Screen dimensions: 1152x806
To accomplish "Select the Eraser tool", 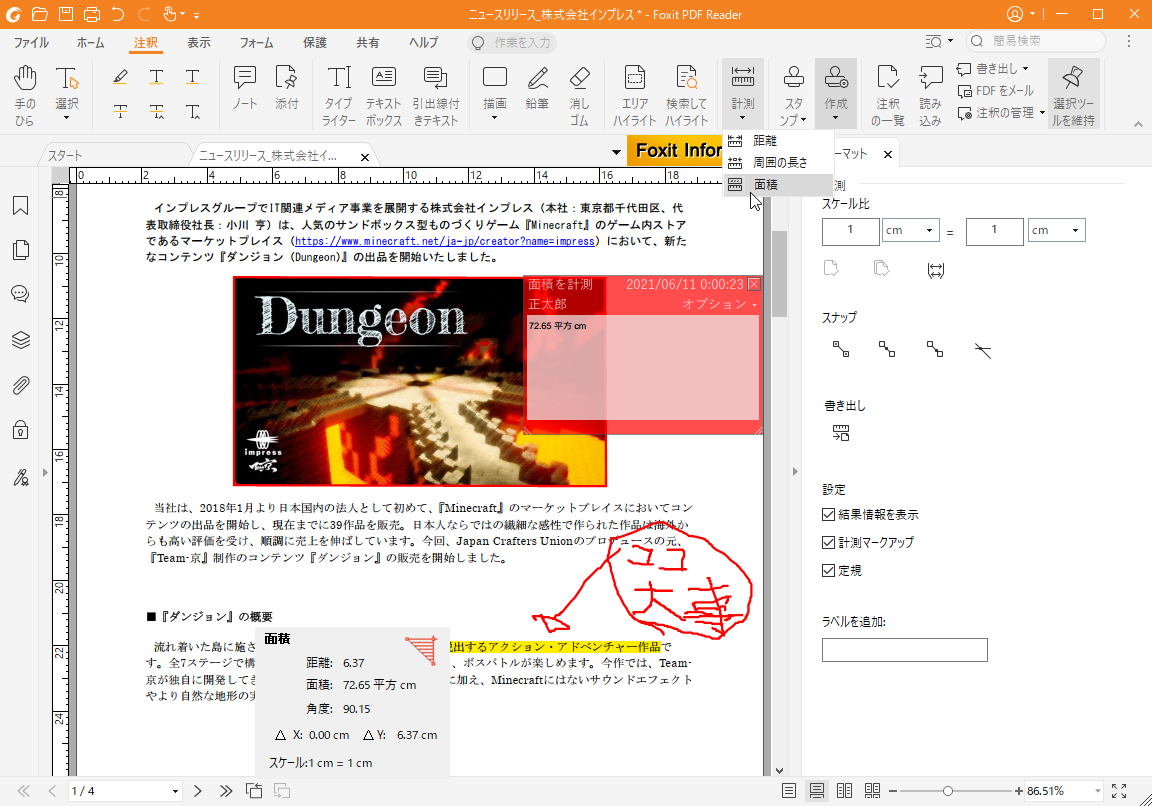I will coord(579,95).
